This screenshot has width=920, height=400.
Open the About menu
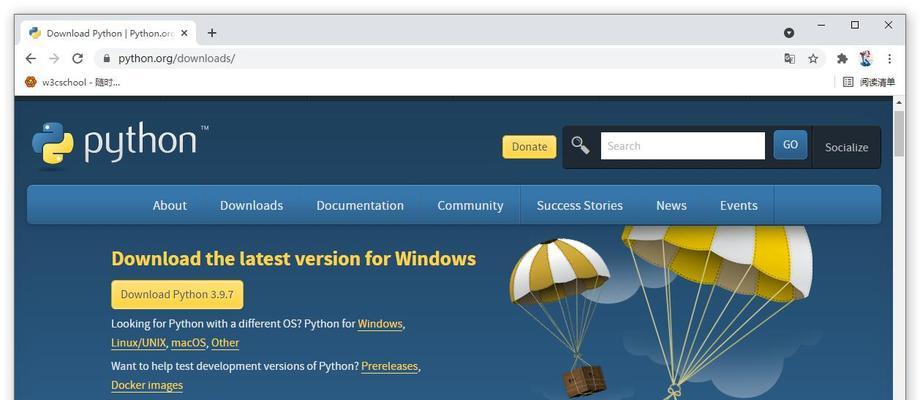point(170,205)
